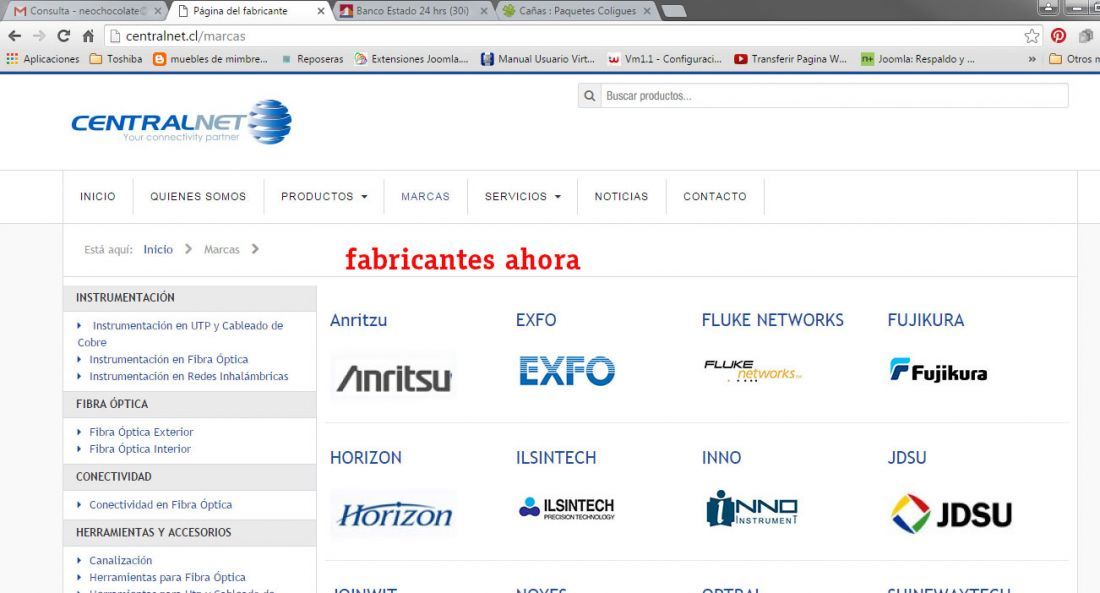
Task: Open the Reposeras bookmark
Action: tap(313, 59)
